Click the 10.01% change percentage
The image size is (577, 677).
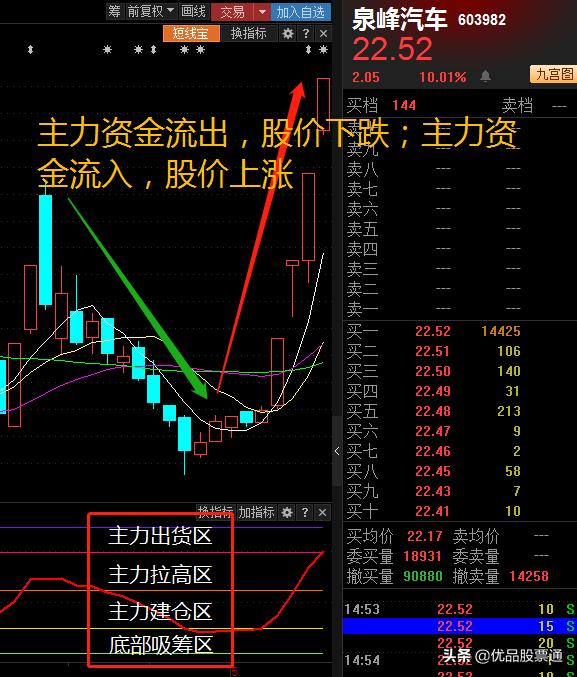443,77
